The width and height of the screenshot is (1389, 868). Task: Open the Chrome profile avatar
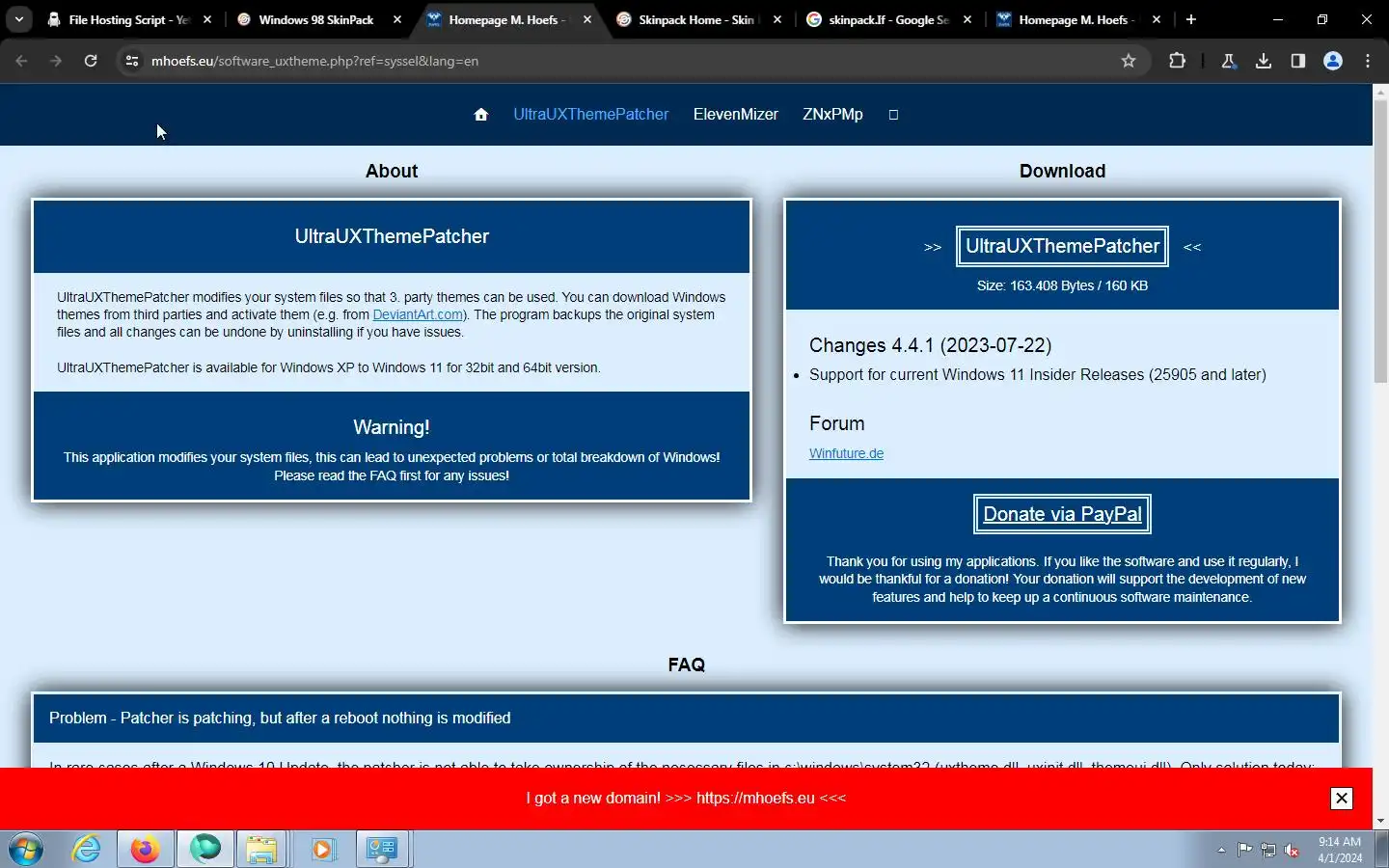coord(1333,61)
